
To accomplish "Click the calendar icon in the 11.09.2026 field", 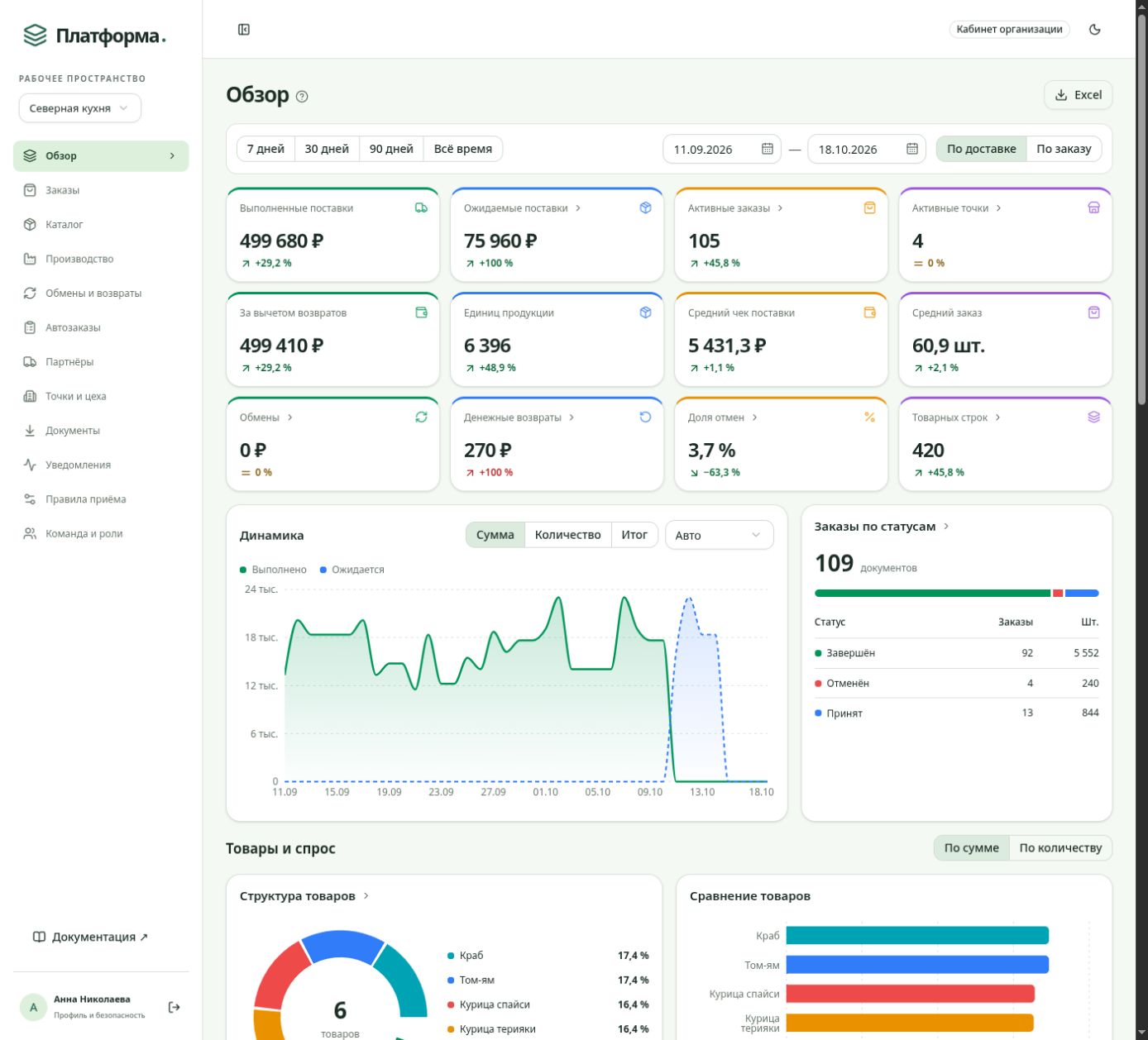I will coord(768,149).
